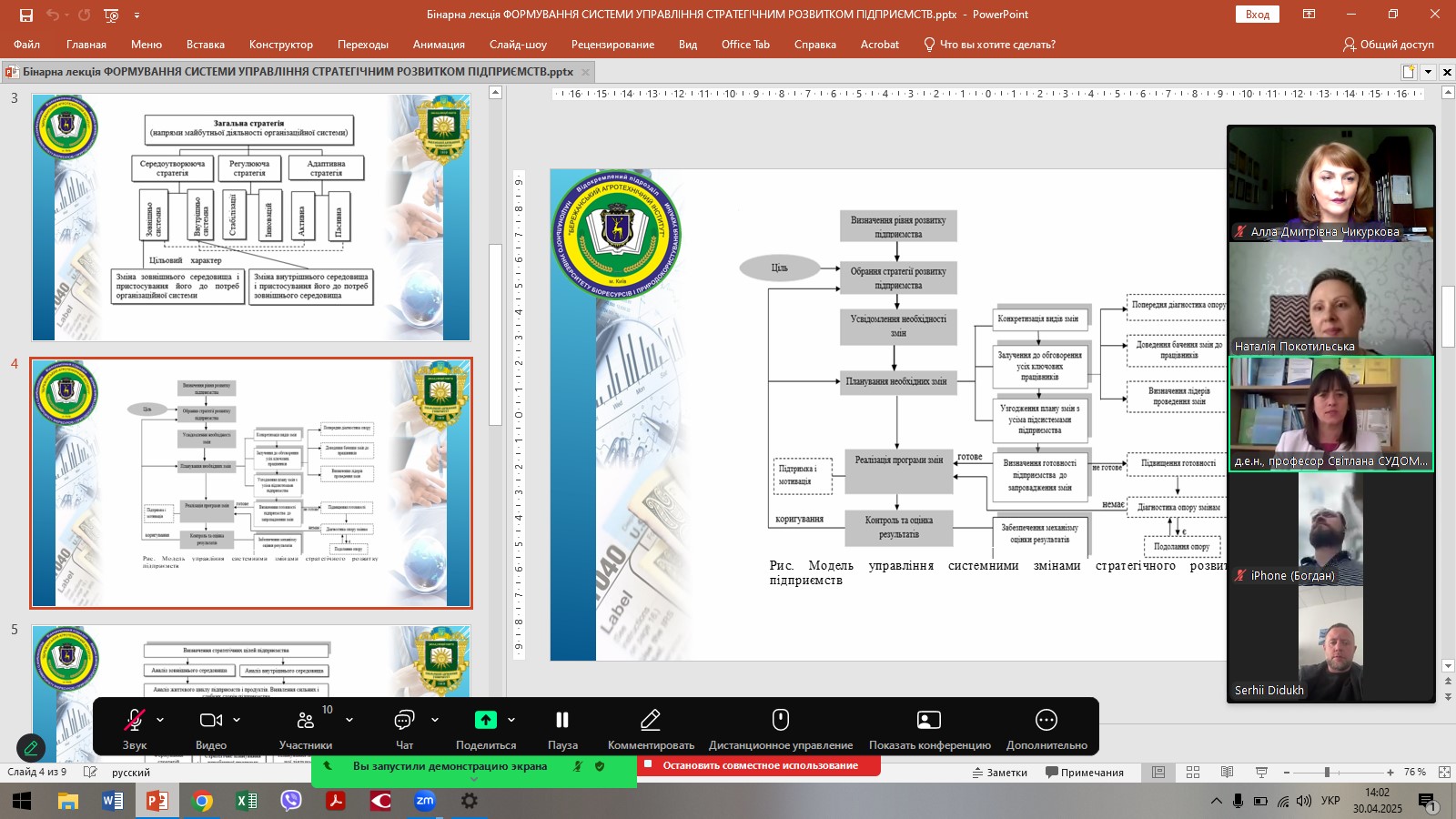The width and height of the screenshot is (1456, 819).
Task: Open Дистанционное управление remote control
Action: (781, 721)
